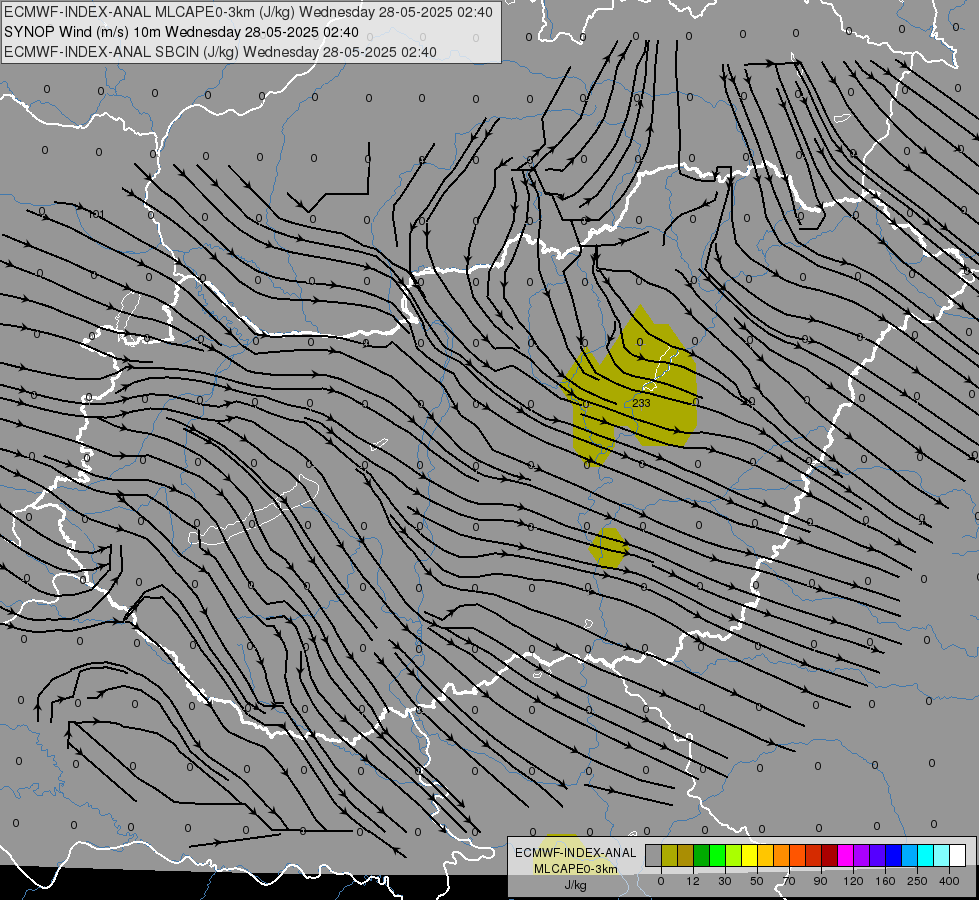Click the legend tick label 120
Viewport: 979px width, 900px height.
tap(853, 881)
